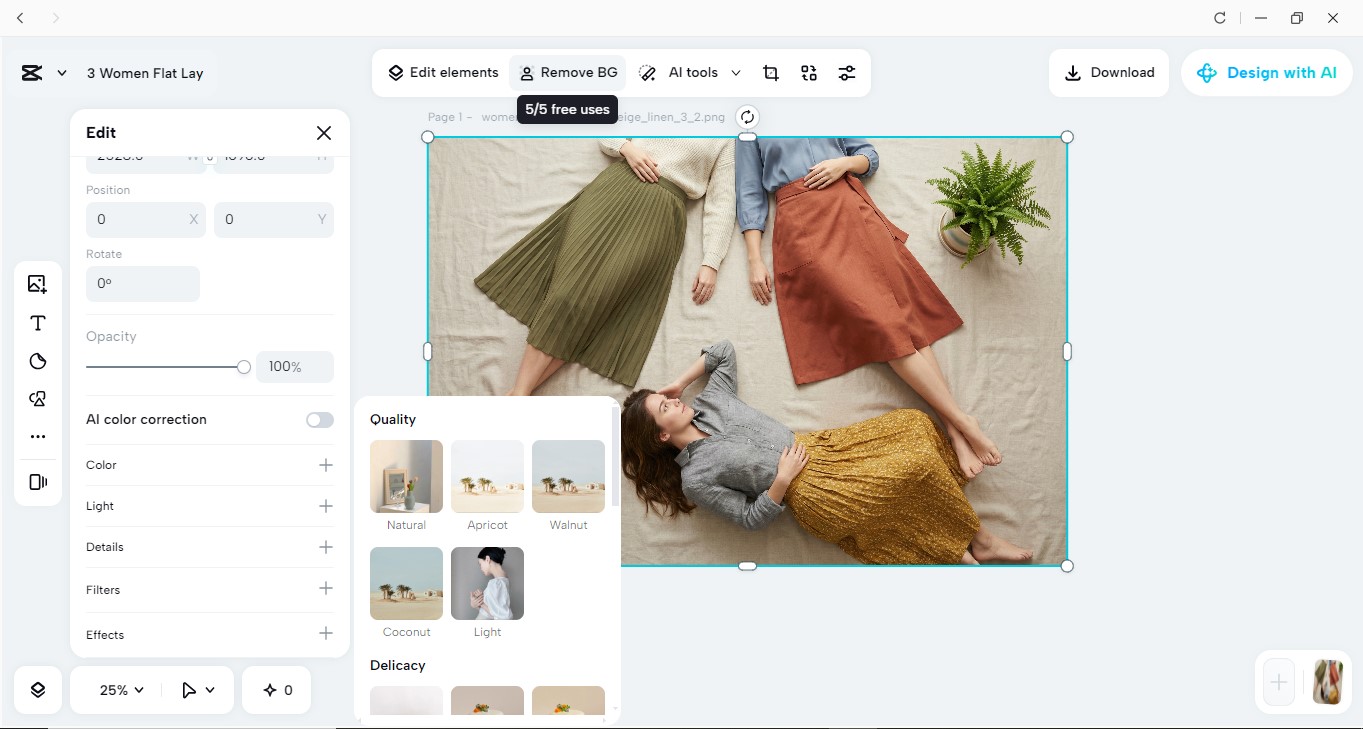Click the Design with AI button
The width and height of the screenshot is (1363, 729).
1266,72
